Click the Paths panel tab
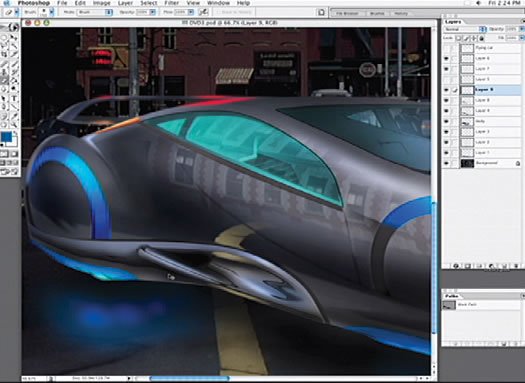525x383 pixels. click(x=451, y=296)
